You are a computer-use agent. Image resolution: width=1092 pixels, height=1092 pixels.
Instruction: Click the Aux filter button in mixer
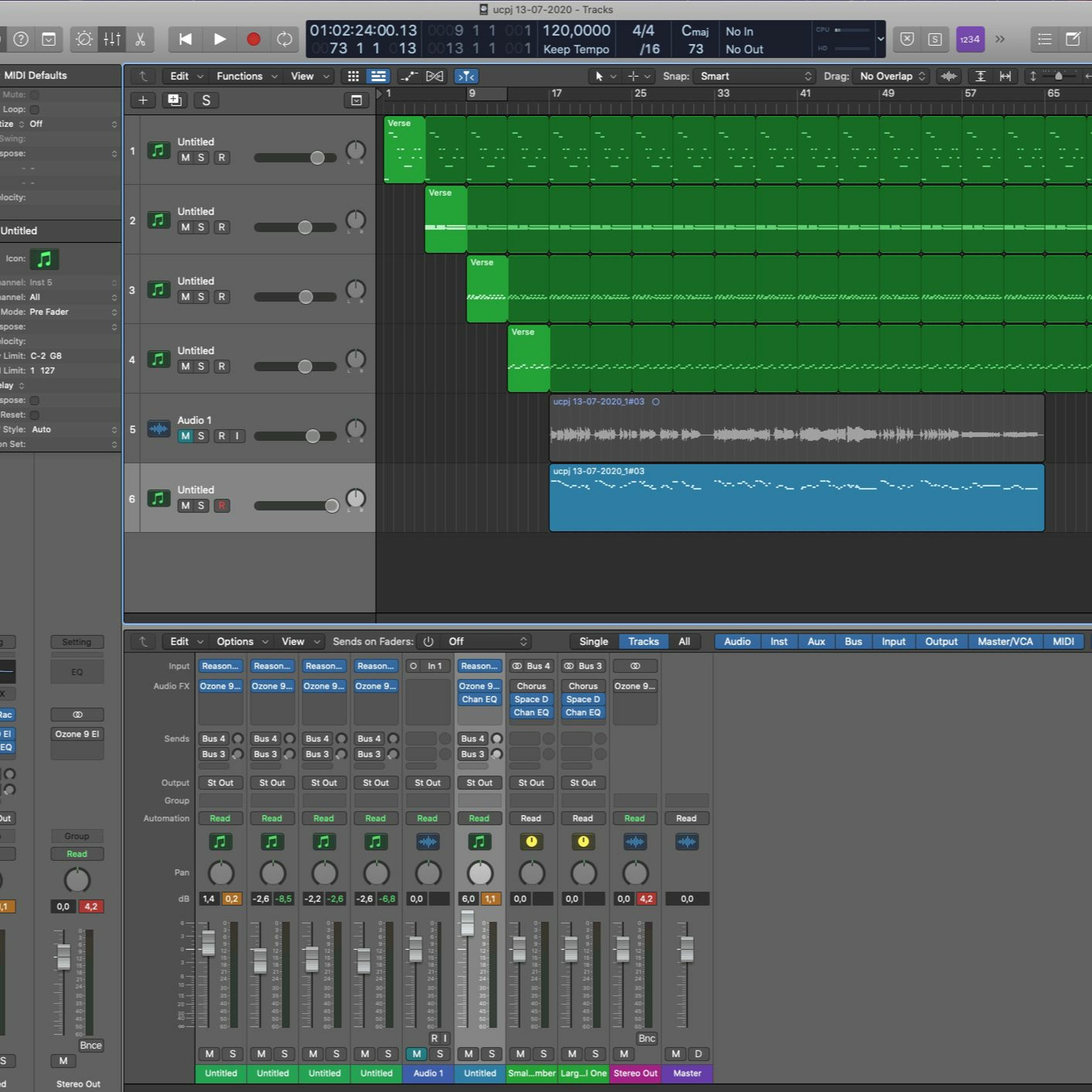pyautogui.click(x=816, y=641)
